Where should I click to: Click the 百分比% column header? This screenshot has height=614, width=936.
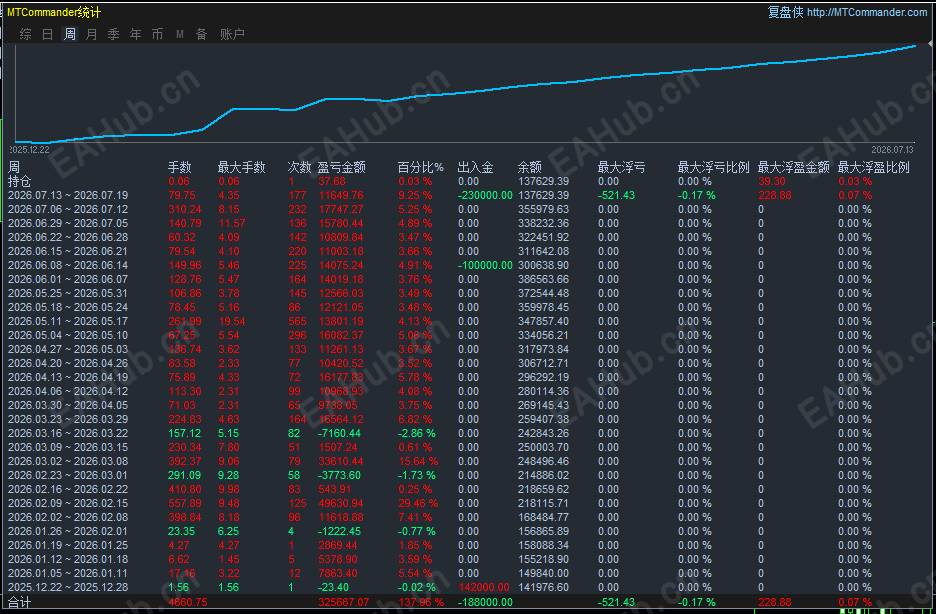click(421, 168)
